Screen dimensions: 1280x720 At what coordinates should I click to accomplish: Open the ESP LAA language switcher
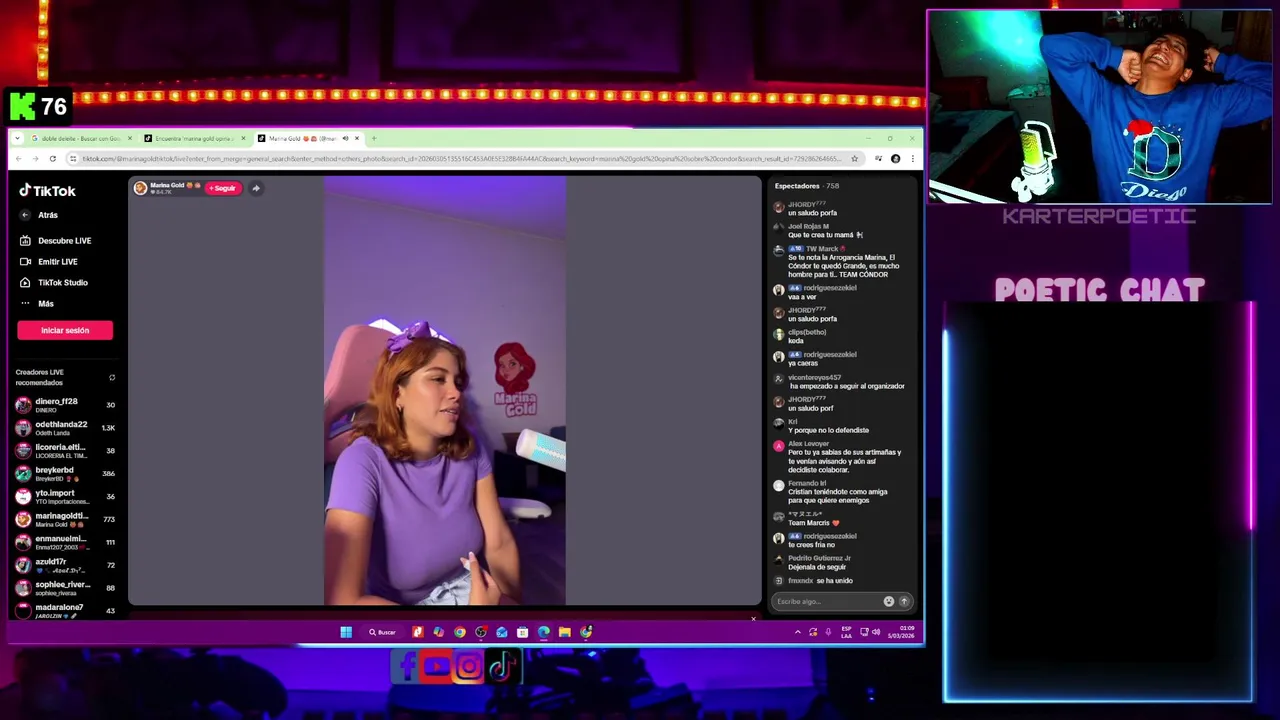(846, 632)
